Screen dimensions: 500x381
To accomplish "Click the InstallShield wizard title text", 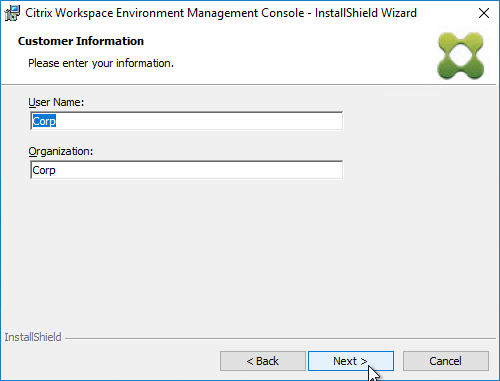I will click(x=221, y=13).
